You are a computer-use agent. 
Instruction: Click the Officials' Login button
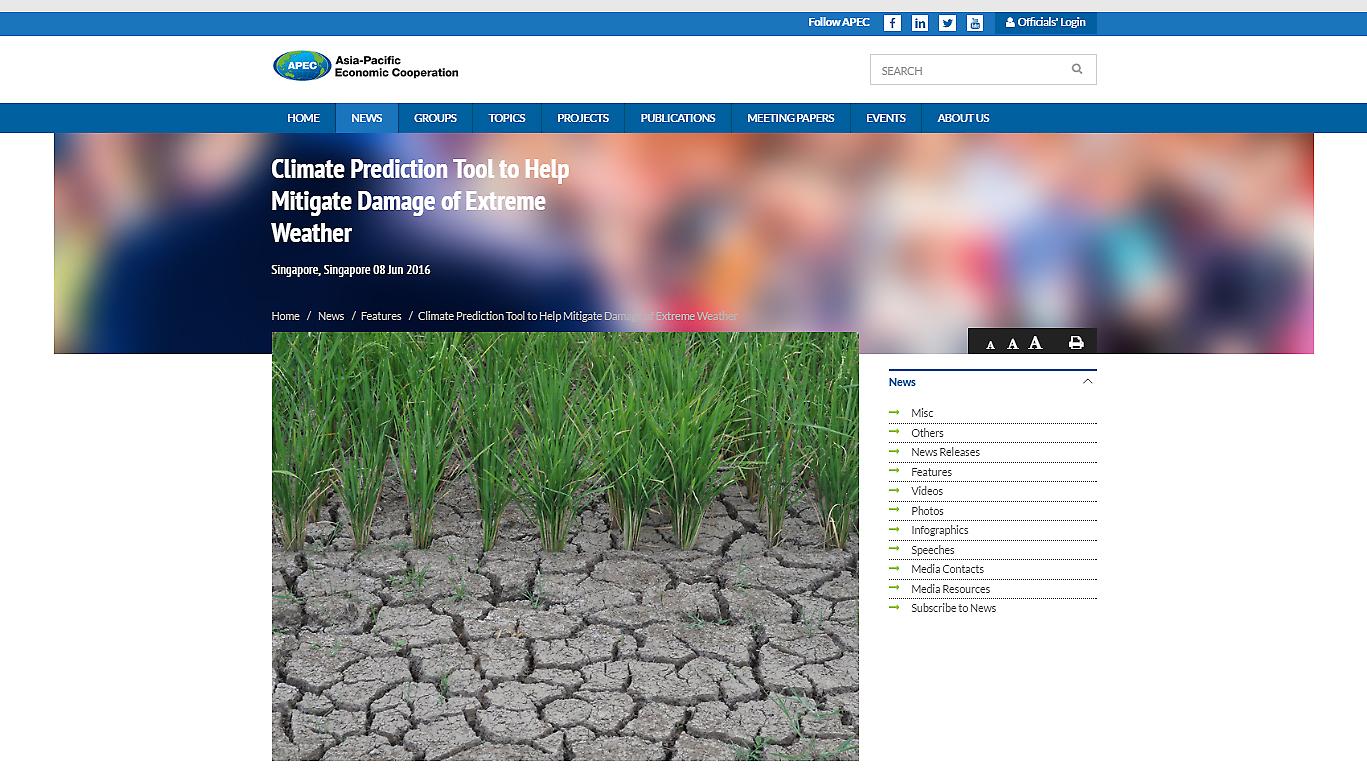click(x=1045, y=22)
